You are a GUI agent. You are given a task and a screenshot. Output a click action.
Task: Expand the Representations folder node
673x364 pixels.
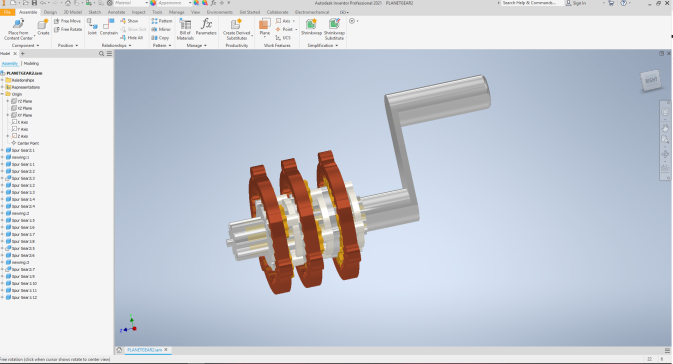(3, 87)
